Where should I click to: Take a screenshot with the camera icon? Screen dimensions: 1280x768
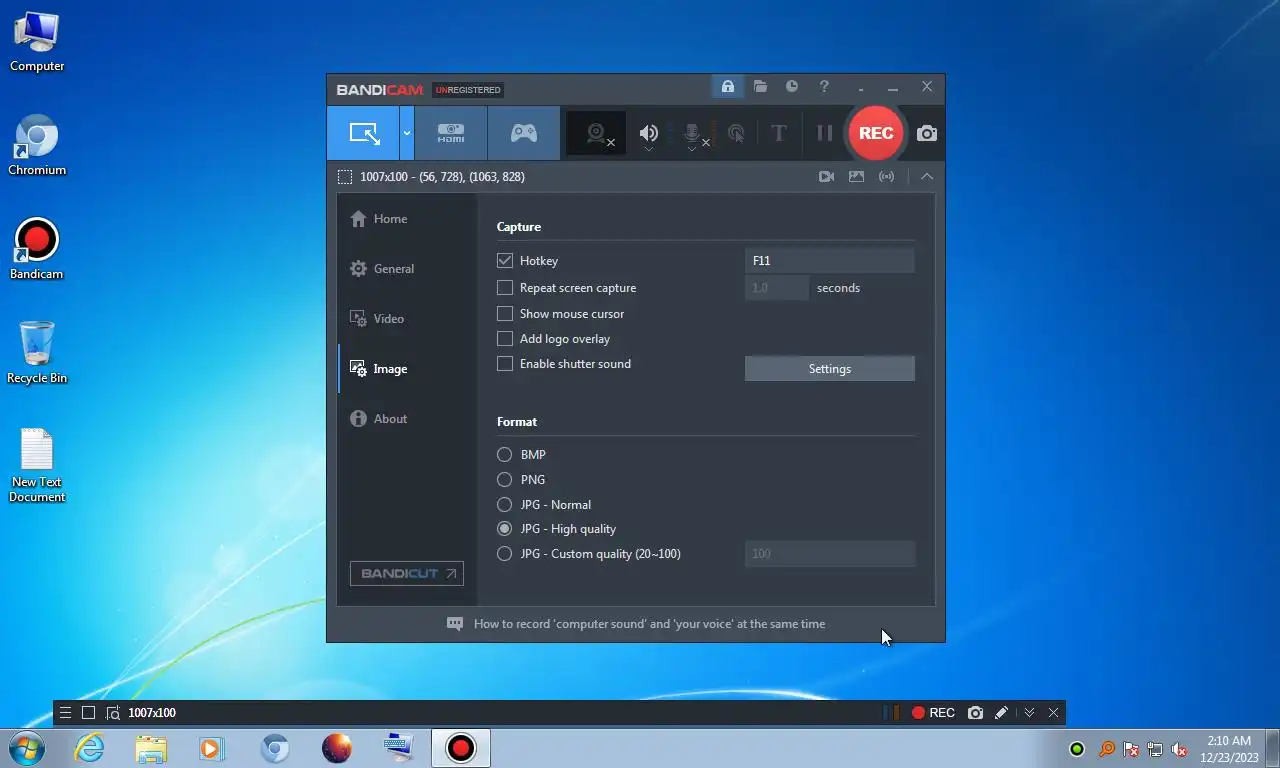point(927,133)
